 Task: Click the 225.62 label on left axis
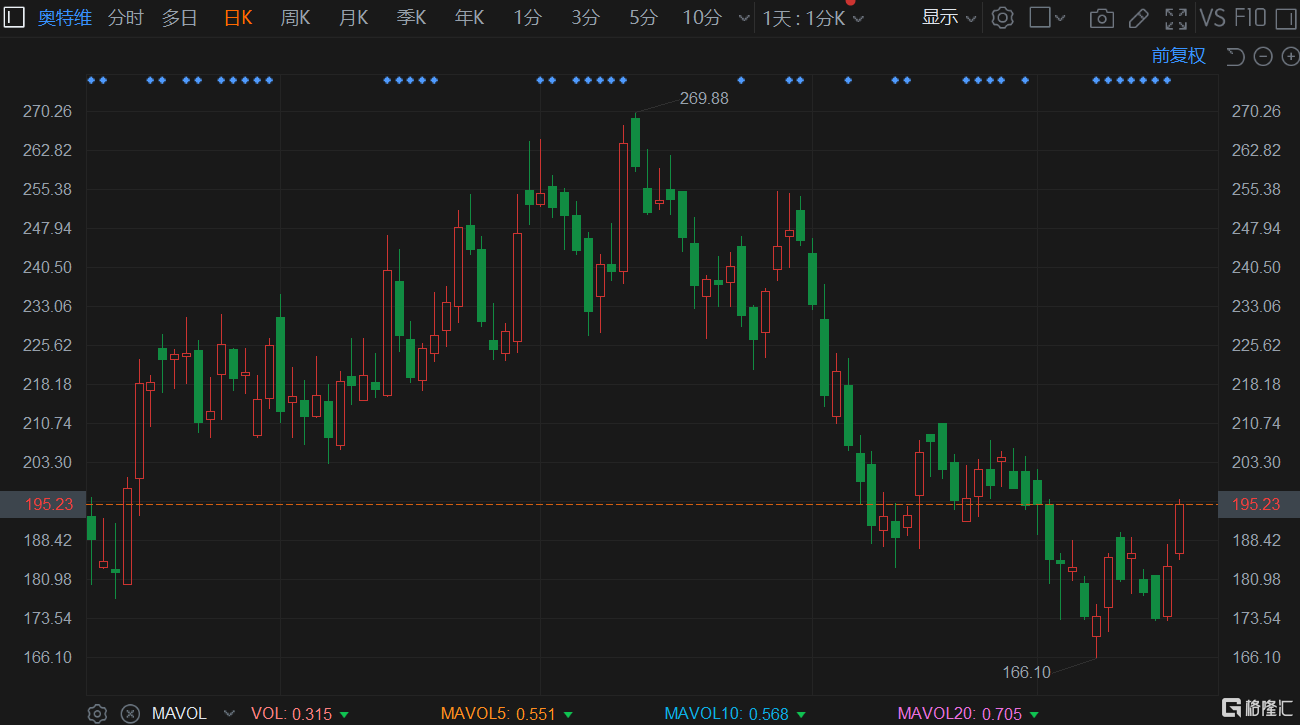47,345
